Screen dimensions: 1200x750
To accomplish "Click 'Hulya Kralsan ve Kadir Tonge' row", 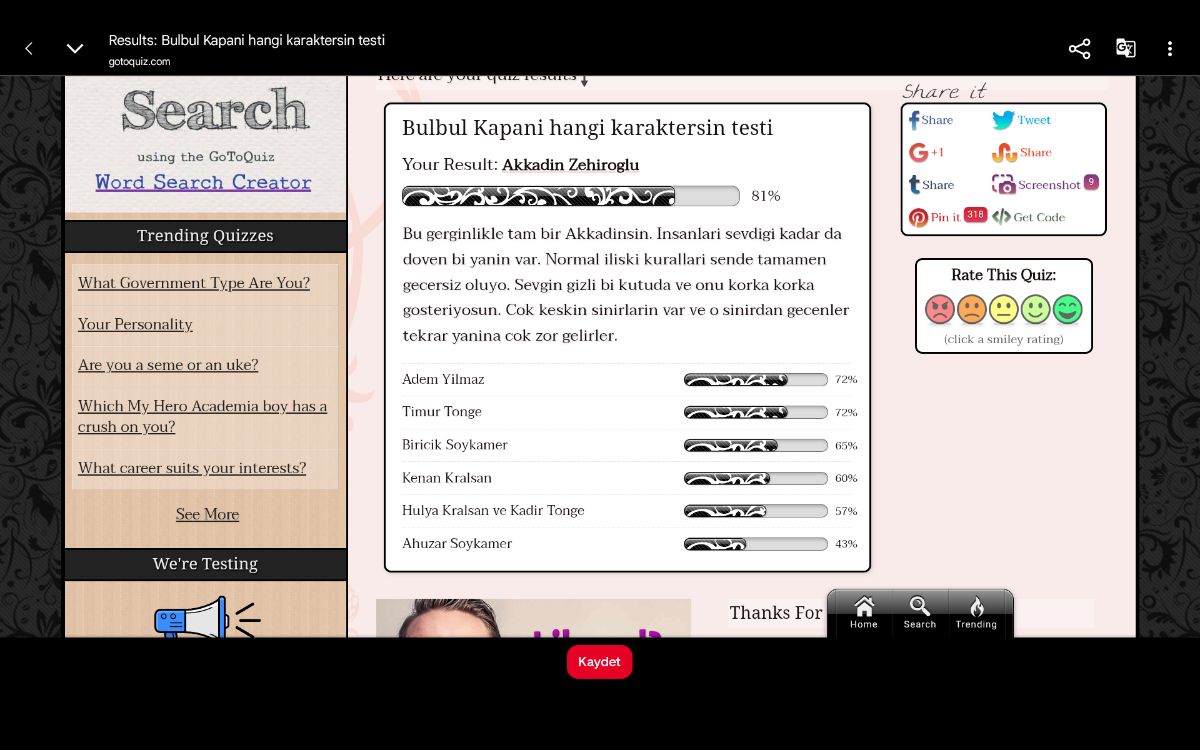I will pyautogui.click(x=627, y=511).
